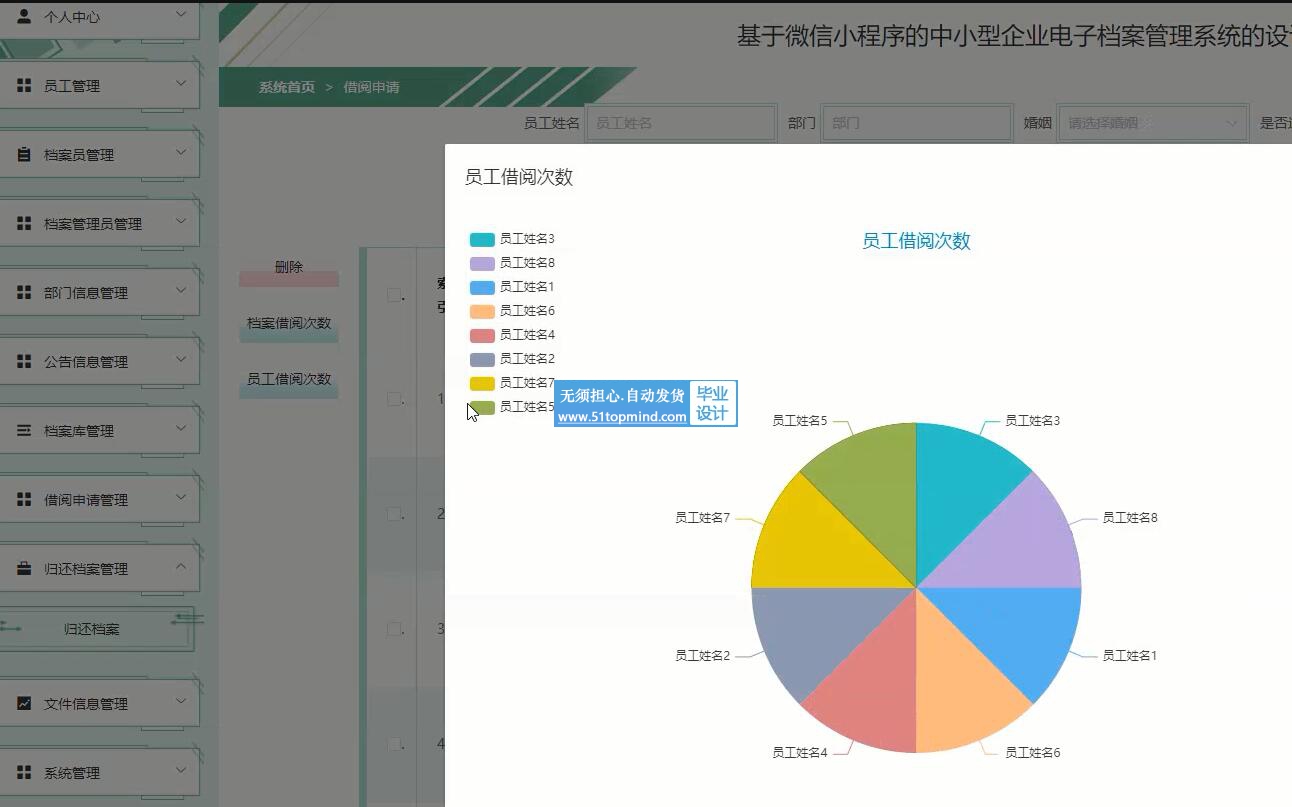Open the 公告信息管理 menu label

point(86,362)
